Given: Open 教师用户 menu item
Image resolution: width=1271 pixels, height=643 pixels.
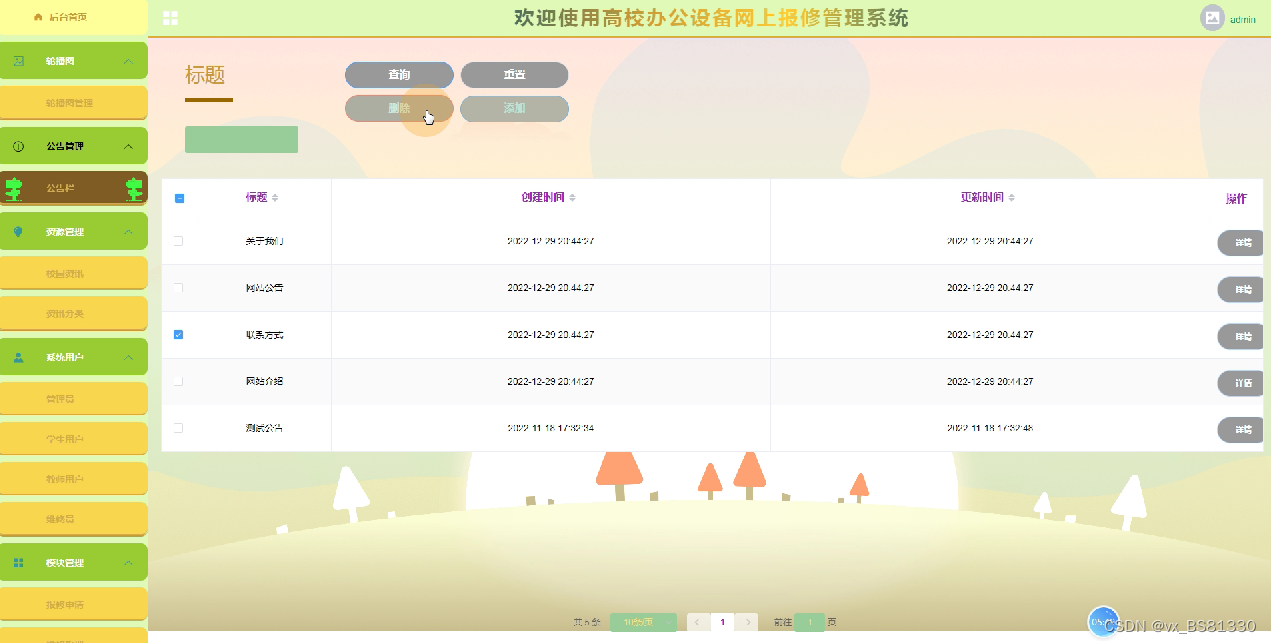Looking at the screenshot, I should (x=74, y=479).
